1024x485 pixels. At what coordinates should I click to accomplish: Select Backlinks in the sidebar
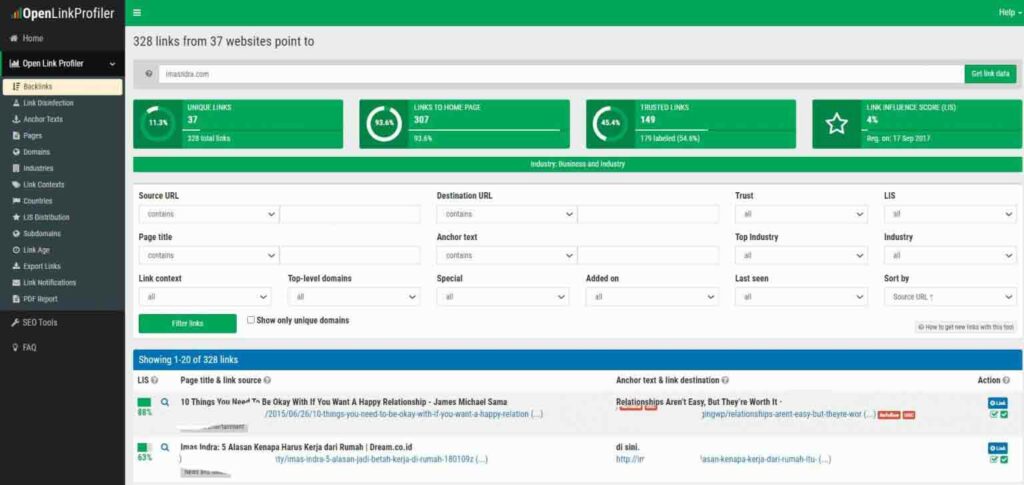pyautogui.click(x=62, y=86)
